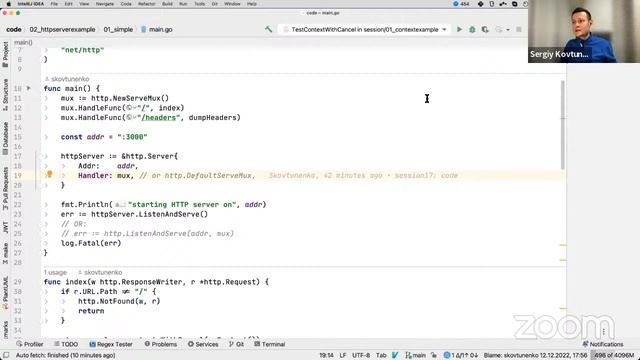640x360 pixels.
Task: Click the intention lightbulb on line 19
Action: 49,175
